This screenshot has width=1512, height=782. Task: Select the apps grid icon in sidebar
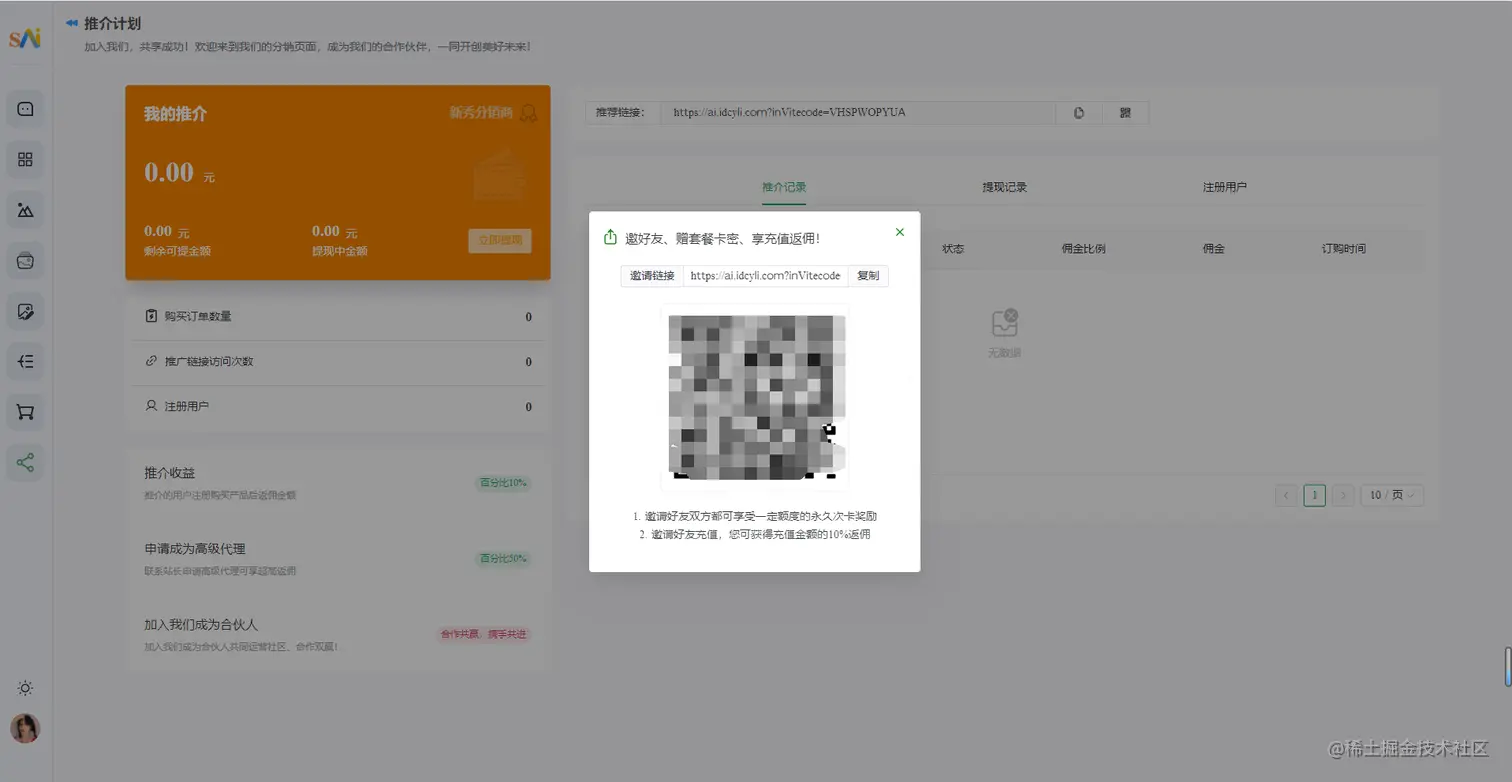[x=24, y=159]
